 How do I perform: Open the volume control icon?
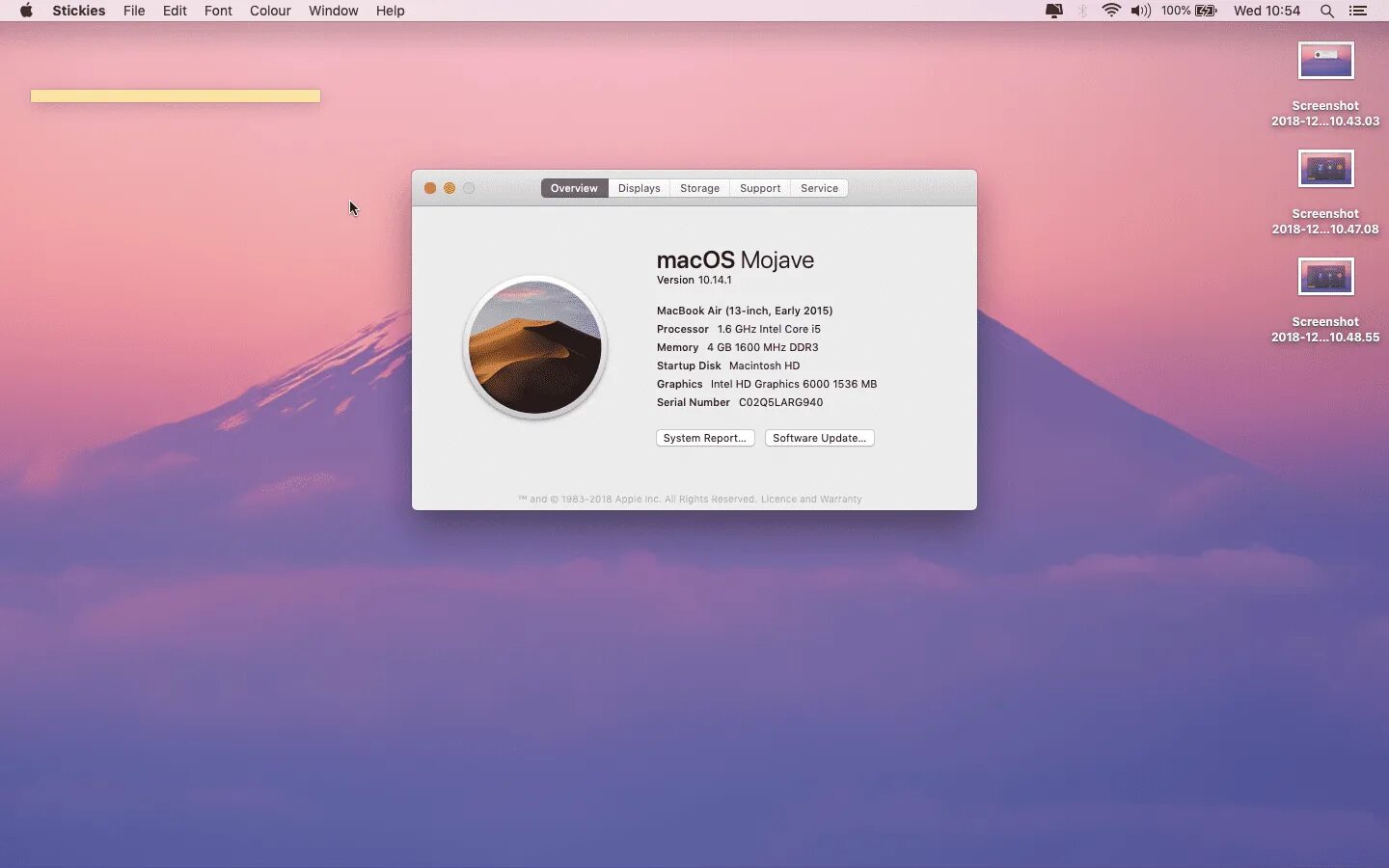1141,11
